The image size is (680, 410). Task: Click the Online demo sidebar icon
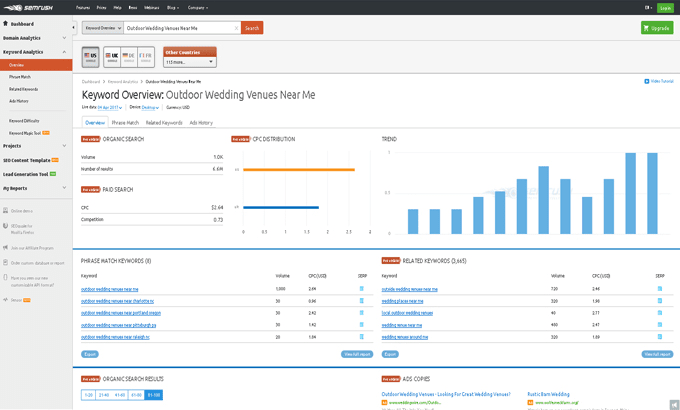click(x=5, y=211)
